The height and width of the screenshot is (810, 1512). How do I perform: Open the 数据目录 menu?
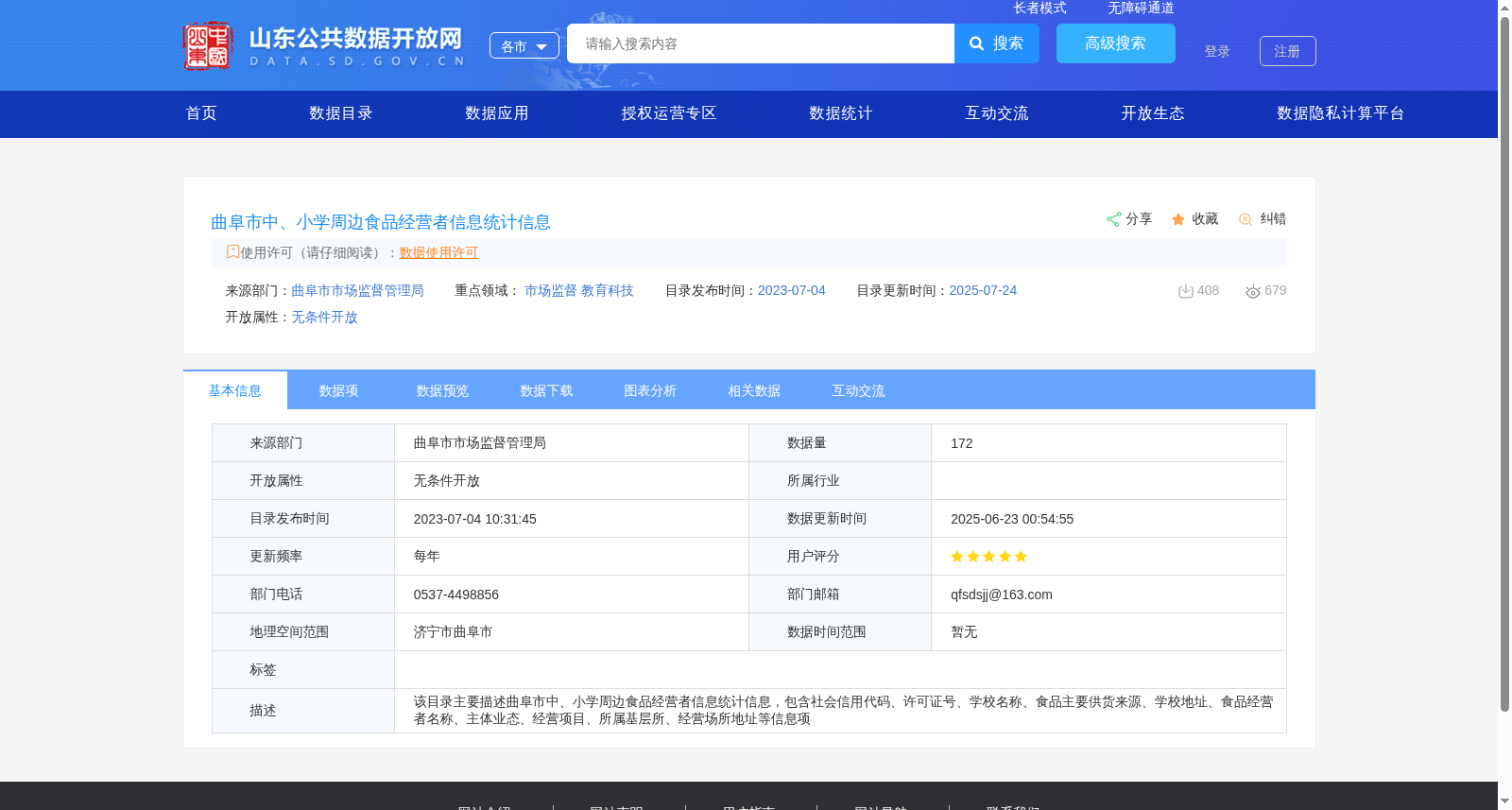(341, 113)
